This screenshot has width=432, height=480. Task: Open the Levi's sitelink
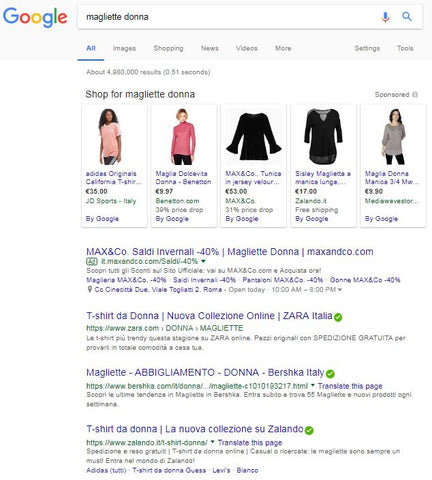tap(221, 470)
